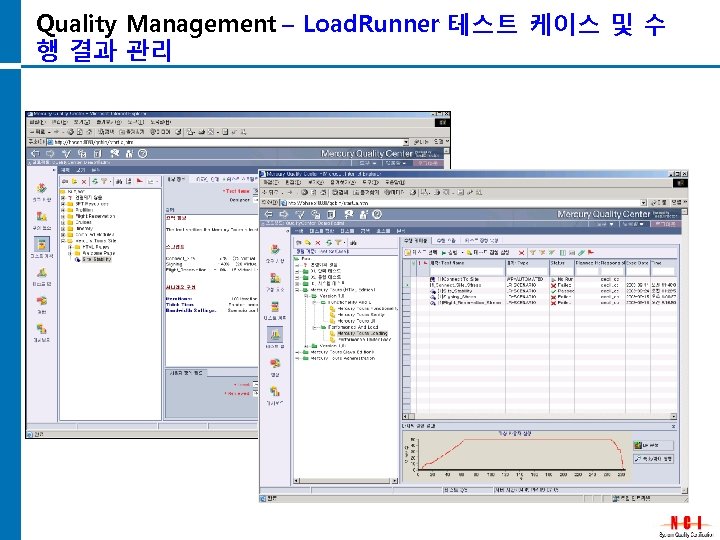Click the scenario button below LR Analysis button
Image resolution: width=720 pixels, height=540 pixels.
pos(653,459)
